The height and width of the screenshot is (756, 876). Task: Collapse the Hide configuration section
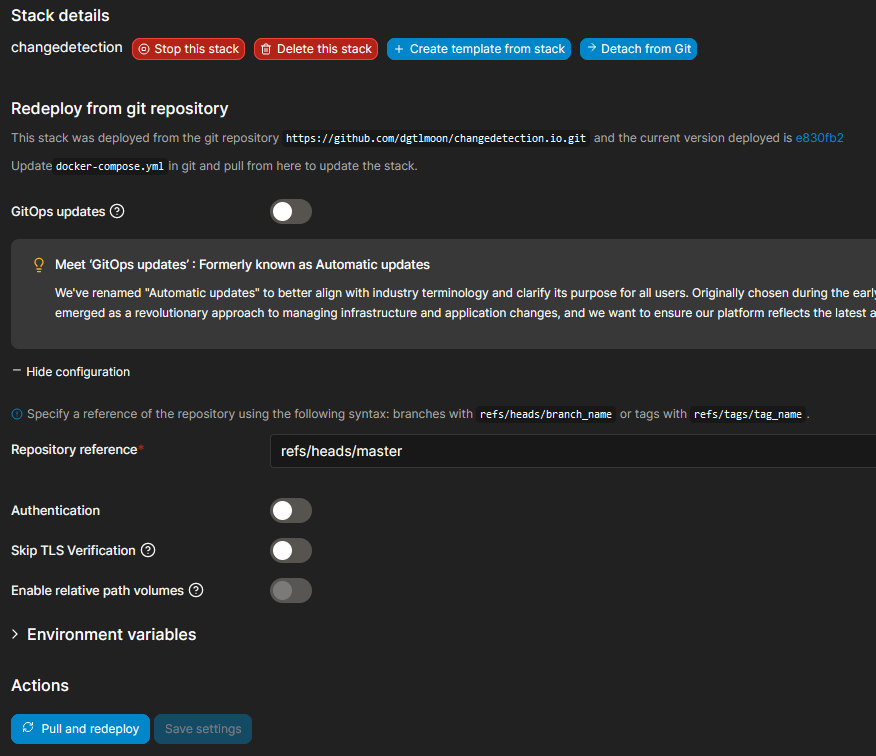point(70,371)
